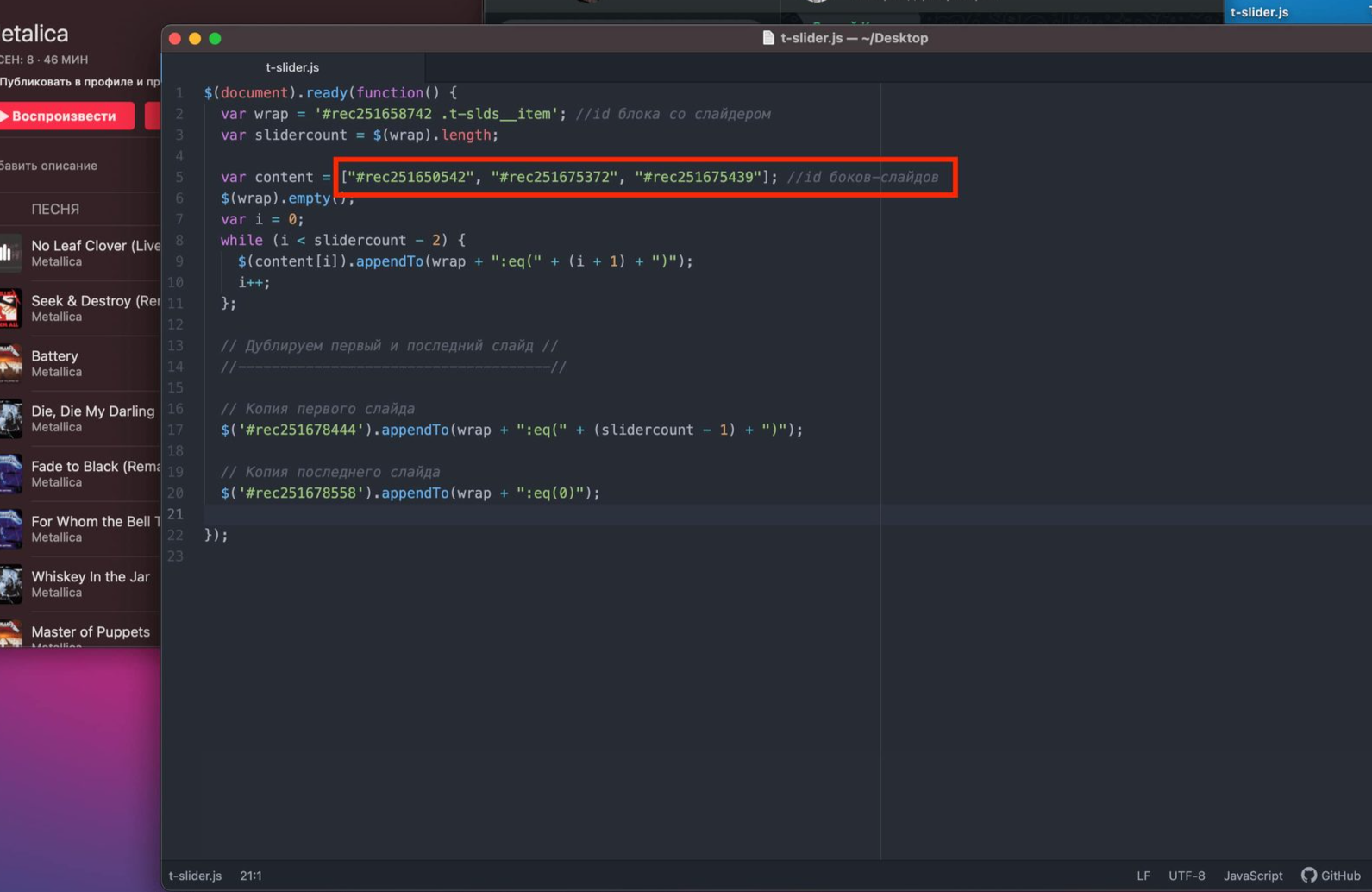Image resolution: width=1372 pixels, height=892 pixels.
Task: Click t-slider.js file name in status bar
Action: pyautogui.click(x=195, y=876)
